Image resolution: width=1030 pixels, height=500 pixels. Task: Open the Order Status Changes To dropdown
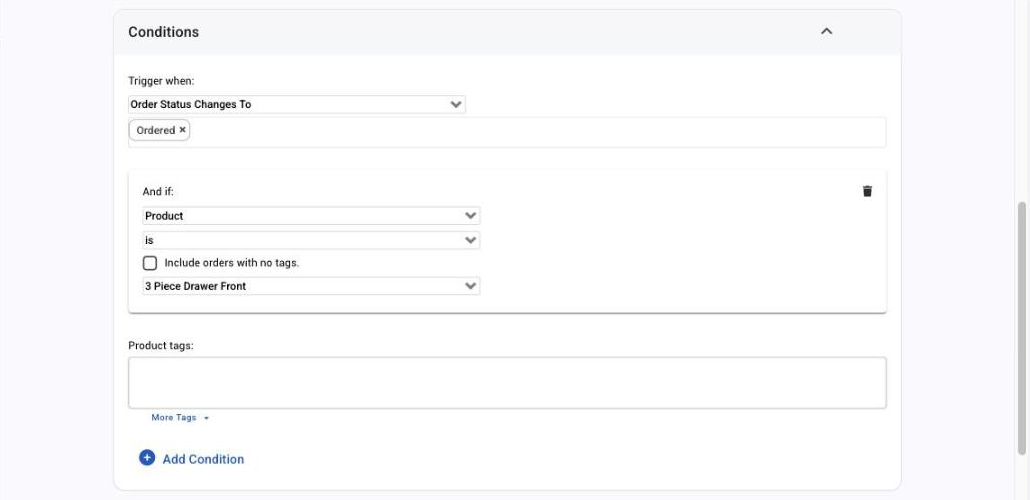click(297, 104)
